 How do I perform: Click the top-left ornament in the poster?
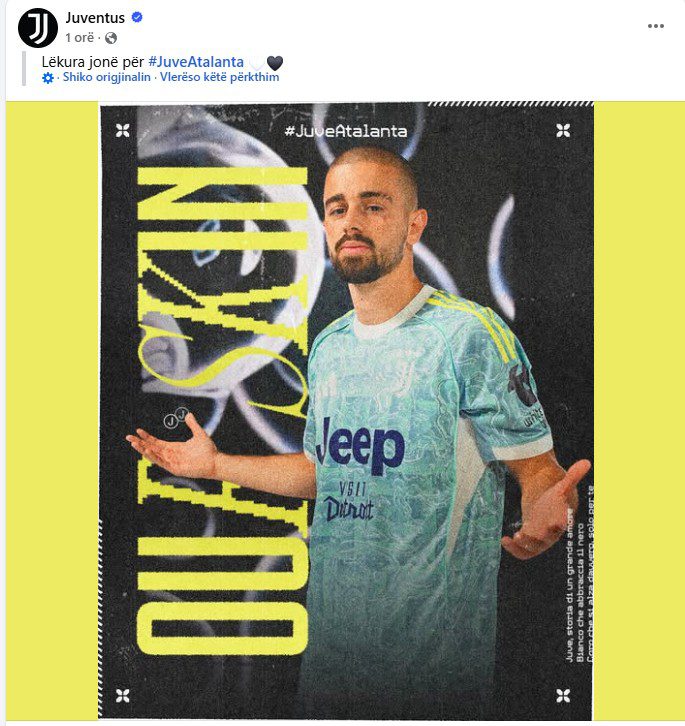(123, 131)
